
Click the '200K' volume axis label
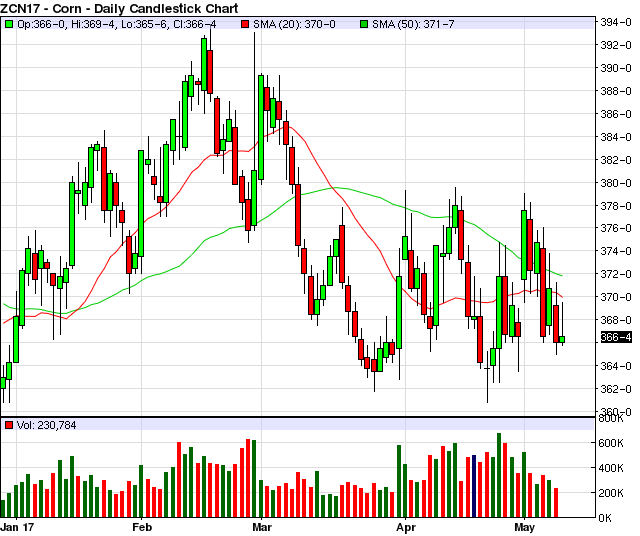[611, 493]
